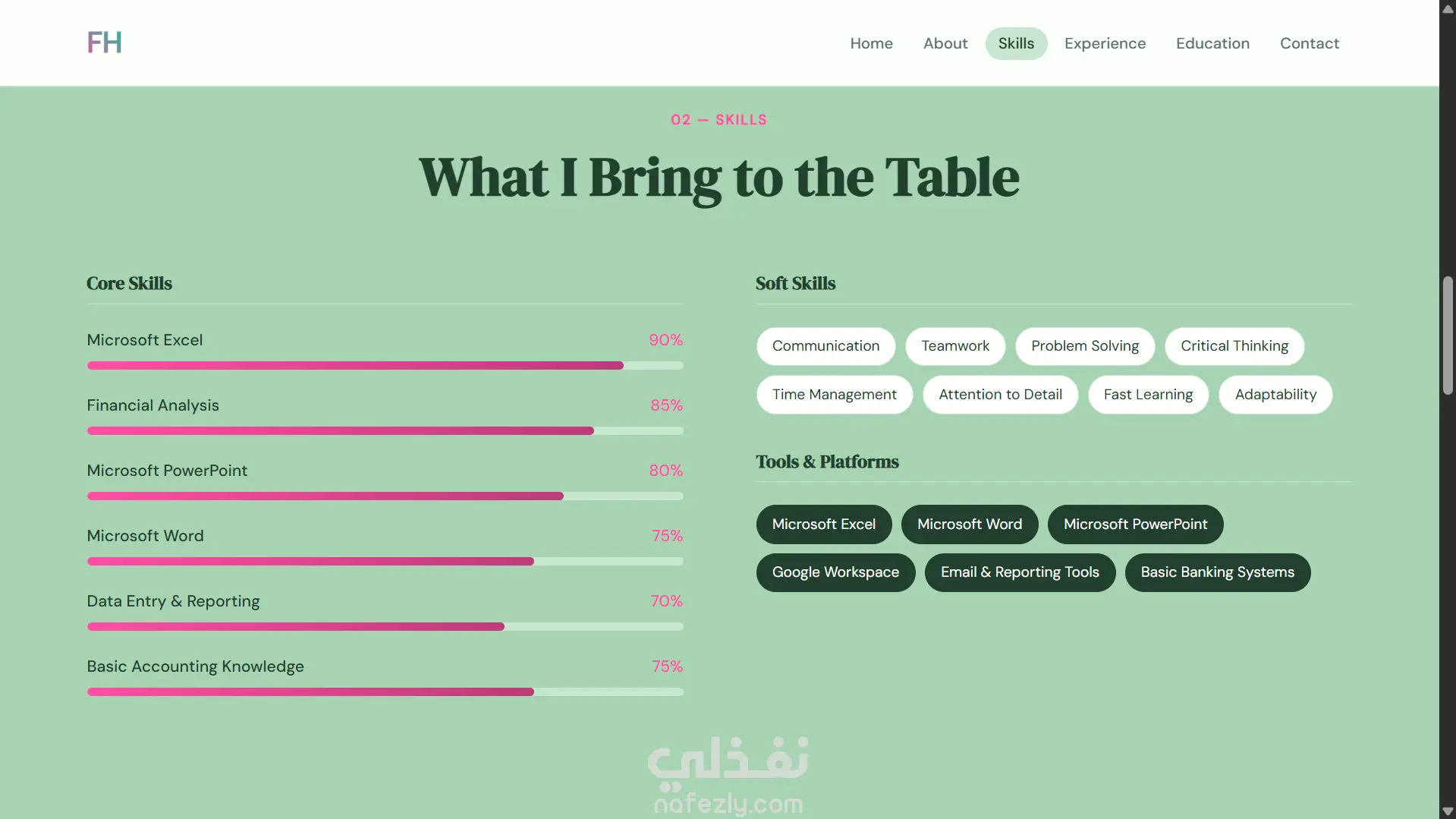Select the Skills nav item
The image size is (1456, 819).
(x=1016, y=43)
